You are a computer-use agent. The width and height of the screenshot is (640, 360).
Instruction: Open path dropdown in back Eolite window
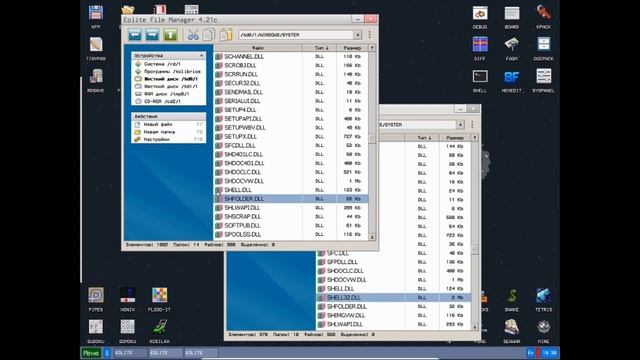(460, 125)
